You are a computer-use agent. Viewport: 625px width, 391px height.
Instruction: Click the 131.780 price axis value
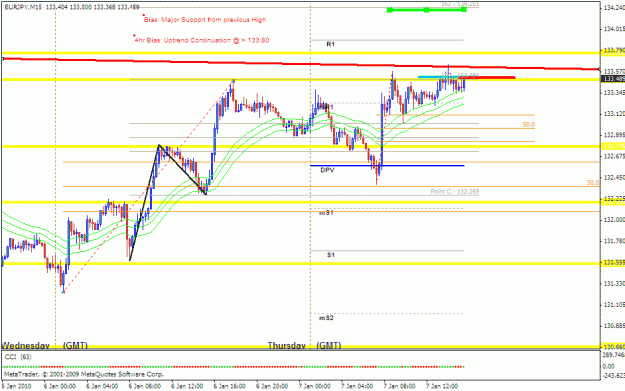(x=614, y=241)
